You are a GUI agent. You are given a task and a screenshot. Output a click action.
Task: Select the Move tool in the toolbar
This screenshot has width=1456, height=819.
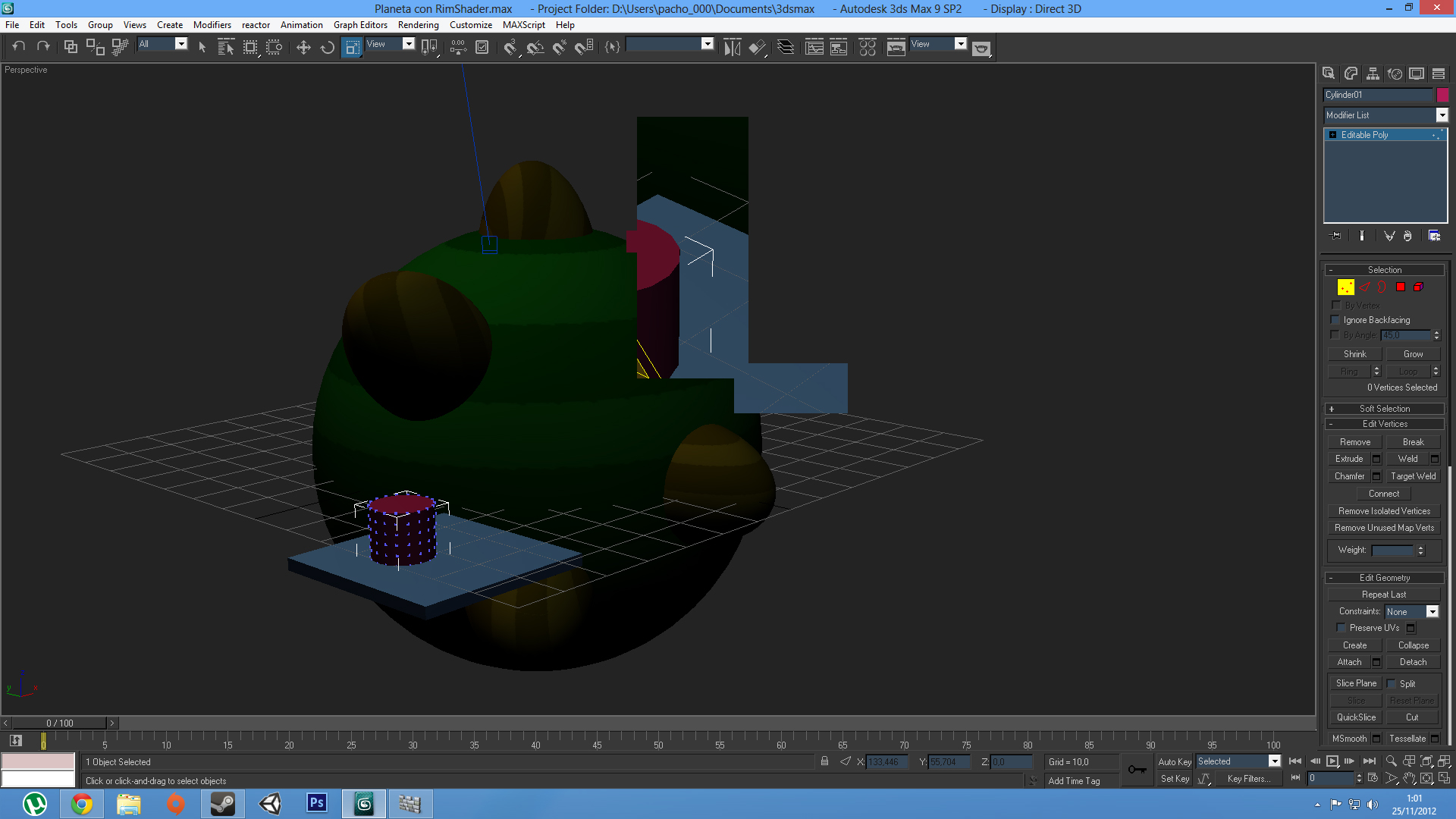pyautogui.click(x=303, y=47)
